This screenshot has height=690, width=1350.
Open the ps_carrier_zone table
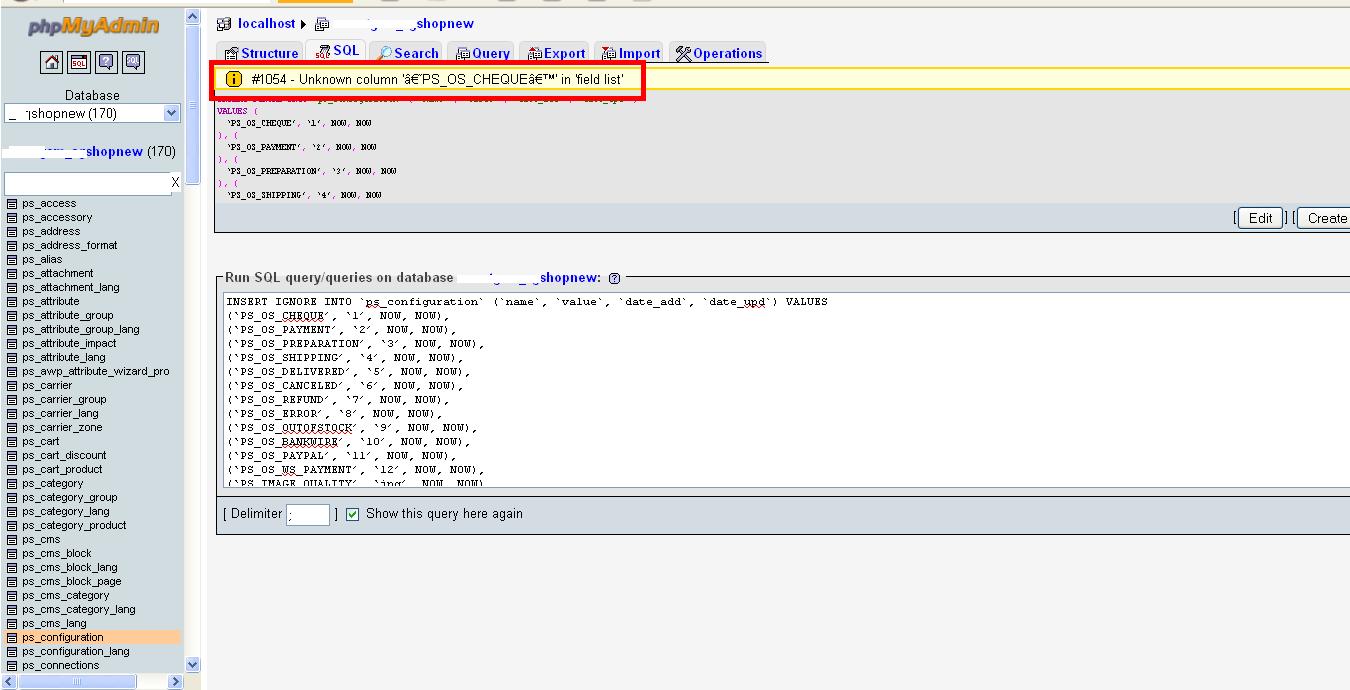(x=62, y=427)
